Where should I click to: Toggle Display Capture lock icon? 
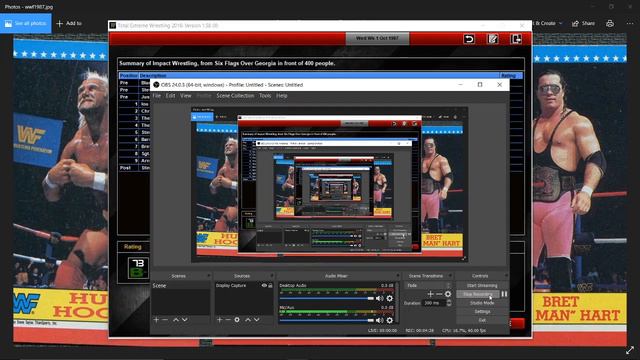(x=270, y=285)
